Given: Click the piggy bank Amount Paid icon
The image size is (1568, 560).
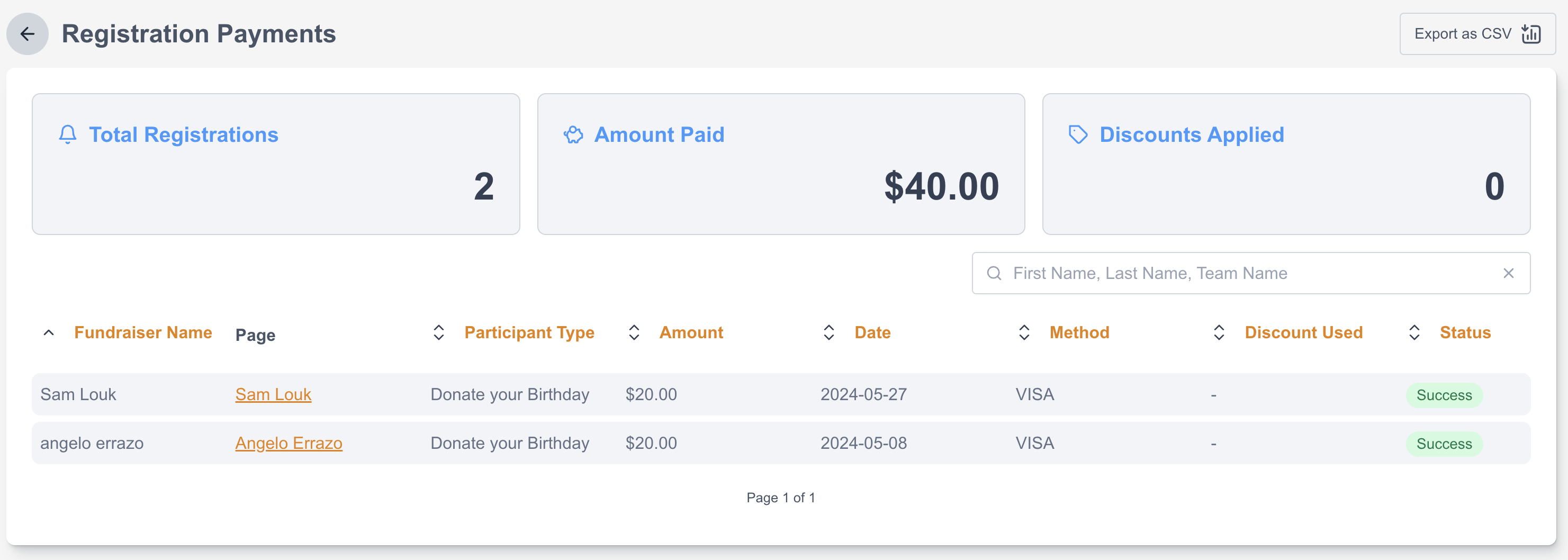Looking at the screenshot, I should click(573, 134).
